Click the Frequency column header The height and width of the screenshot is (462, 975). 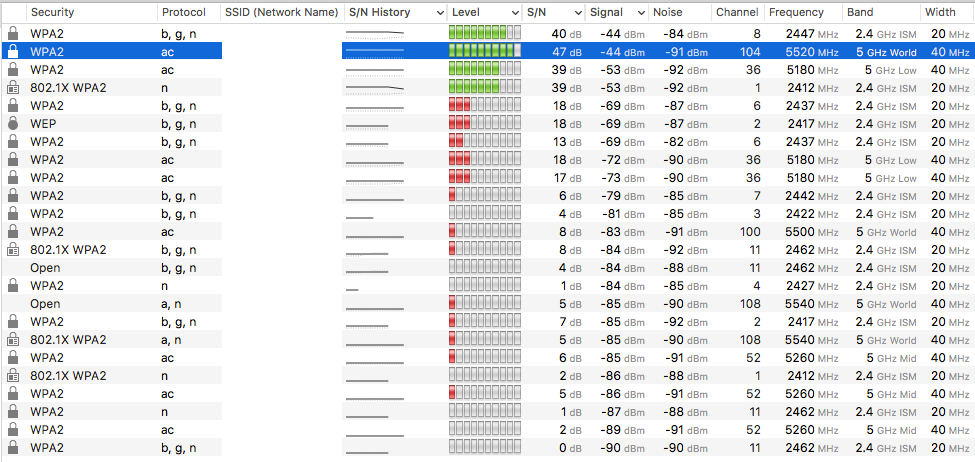796,13
